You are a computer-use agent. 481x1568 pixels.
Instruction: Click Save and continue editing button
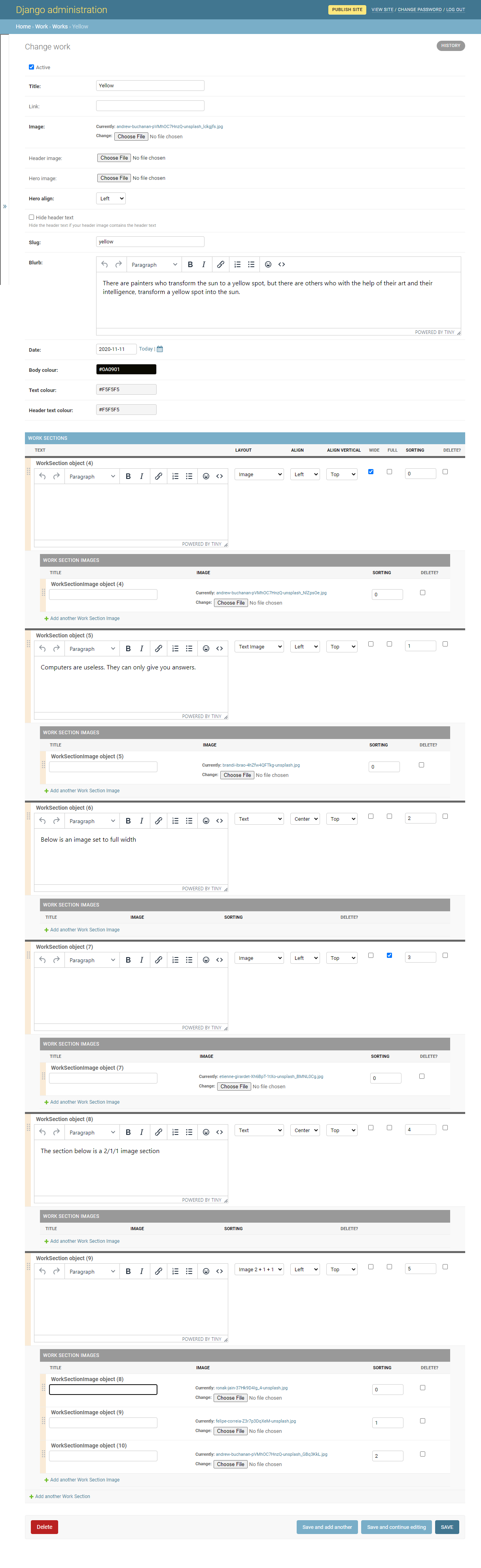coord(396,1527)
